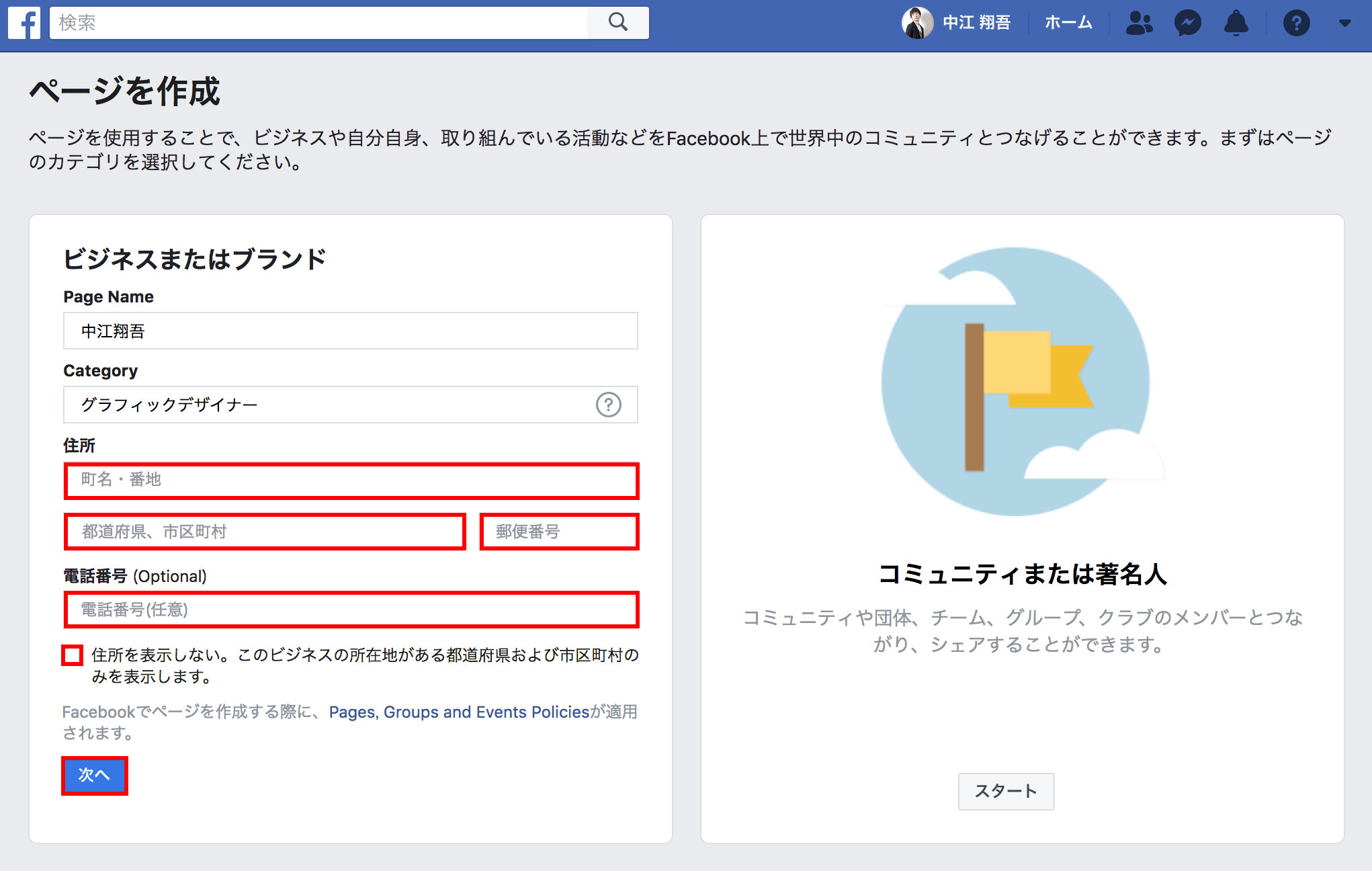This screenshot has height=871, width=1372.
Task: Go to ホーム in top bar
Action: [1068, 23]
